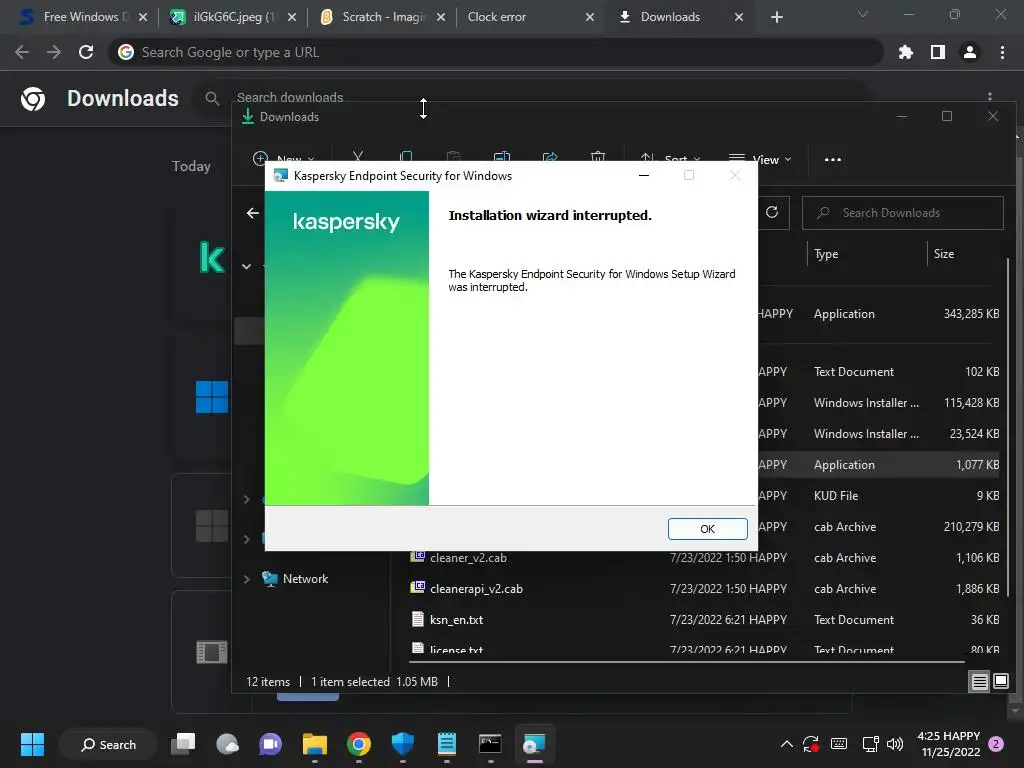Image resolution: width=1024 pixels, height=768 pixels.
Task: Click the Share icon in Explorer toolbar
Action: [x=550, y=157]
